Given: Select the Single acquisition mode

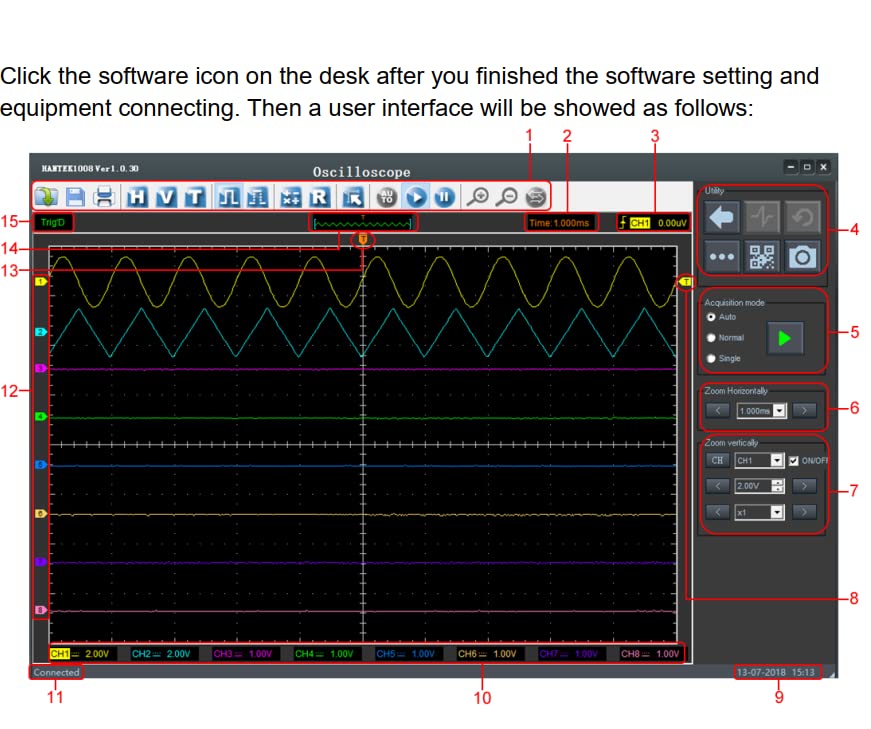Looking at the screenshot, I should pyautogui.click(x=711, y=358).
